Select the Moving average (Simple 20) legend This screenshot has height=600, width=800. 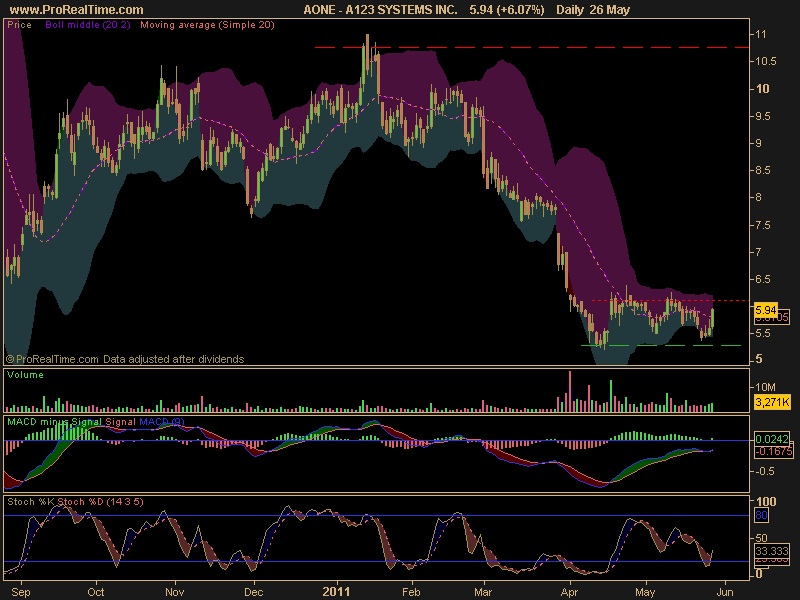207,24
